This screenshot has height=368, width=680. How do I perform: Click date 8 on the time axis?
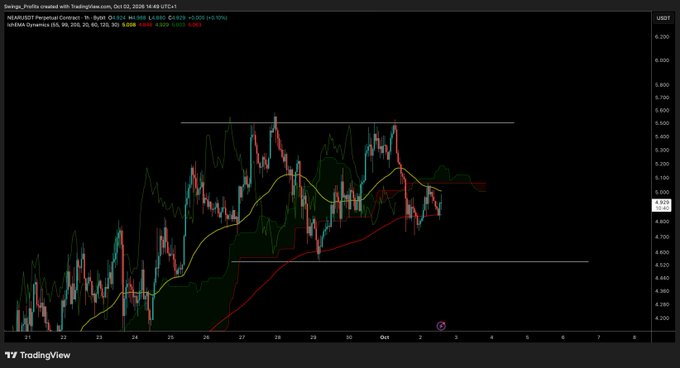634,337
